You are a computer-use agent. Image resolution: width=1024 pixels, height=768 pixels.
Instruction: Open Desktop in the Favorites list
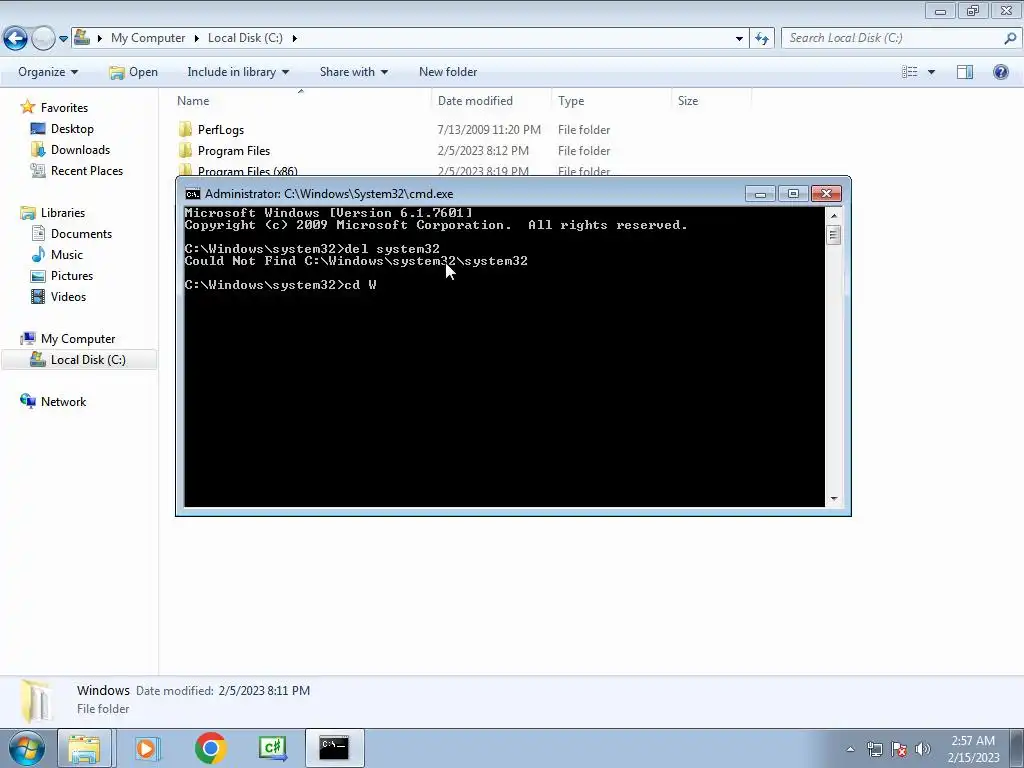(x=72, y=129)
